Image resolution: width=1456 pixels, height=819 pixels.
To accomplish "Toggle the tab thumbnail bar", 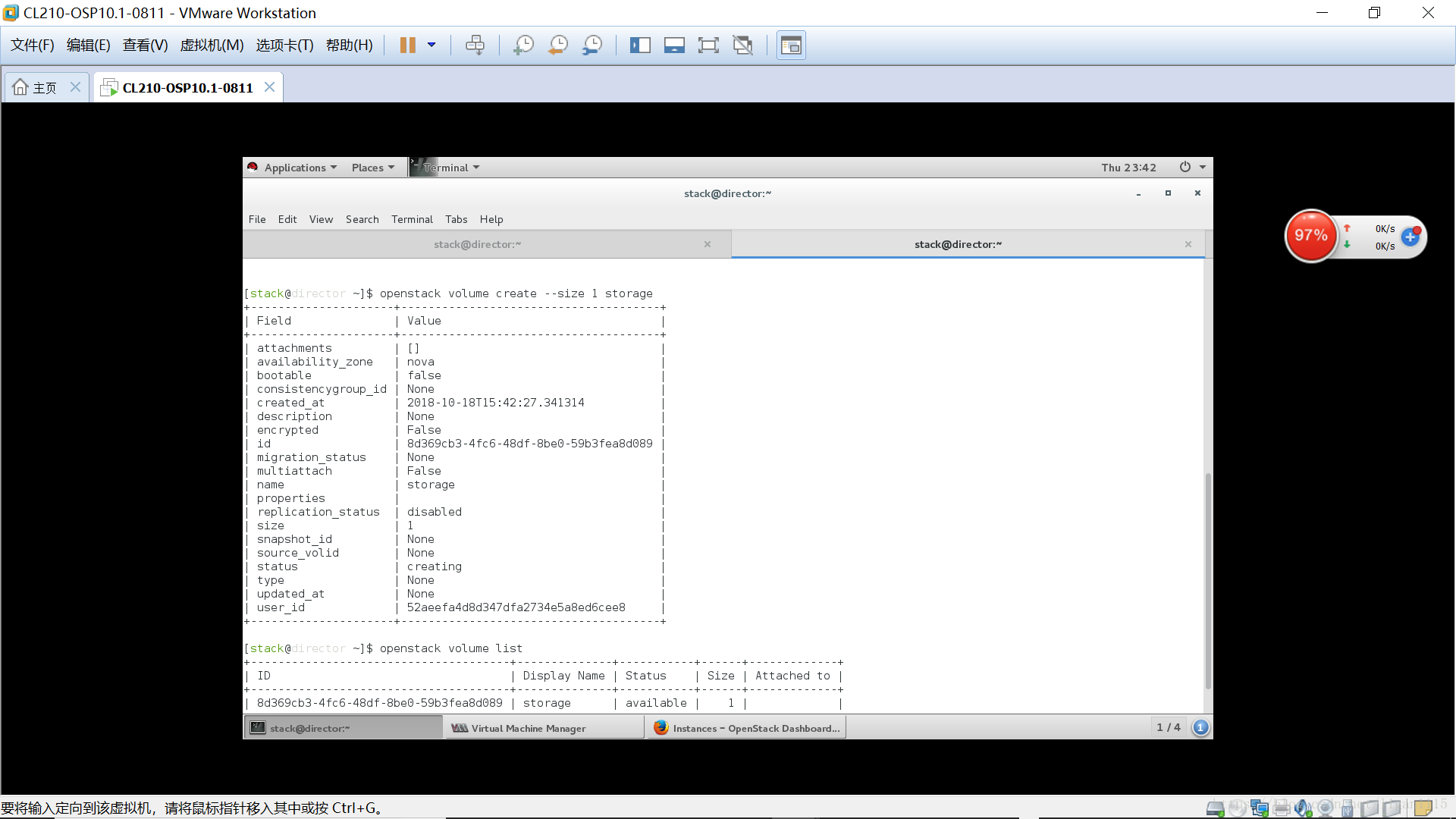I will (674, 45).
